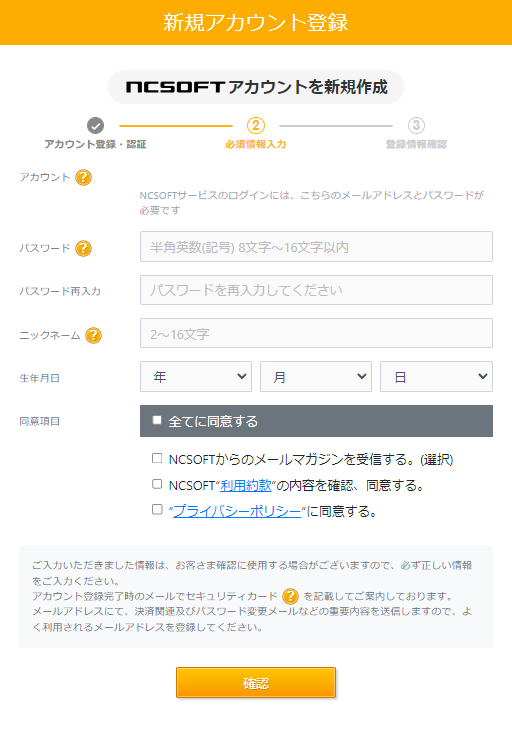Viewport: 512px width, 730px height.
Task: Tick the プライバシーポリシー agreement checkbox
Action: coord(157,509)
